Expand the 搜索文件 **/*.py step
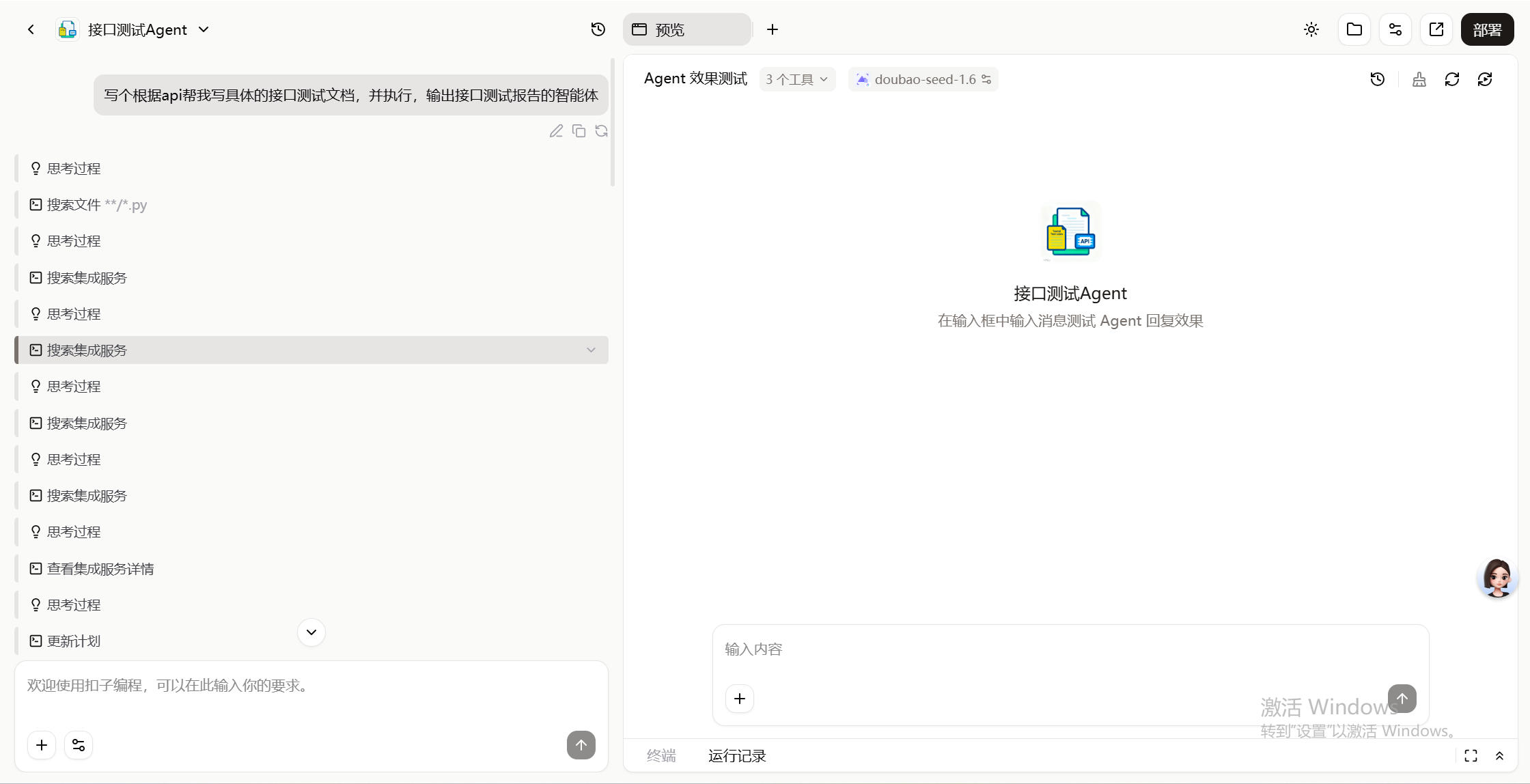Screen dimensions: 1530x784 click(311, 204)
